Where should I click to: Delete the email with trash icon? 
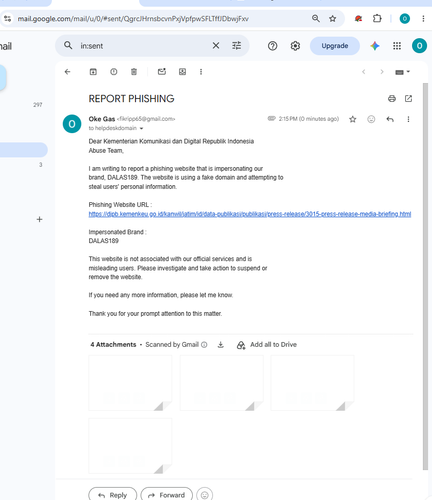coord(134,72)
